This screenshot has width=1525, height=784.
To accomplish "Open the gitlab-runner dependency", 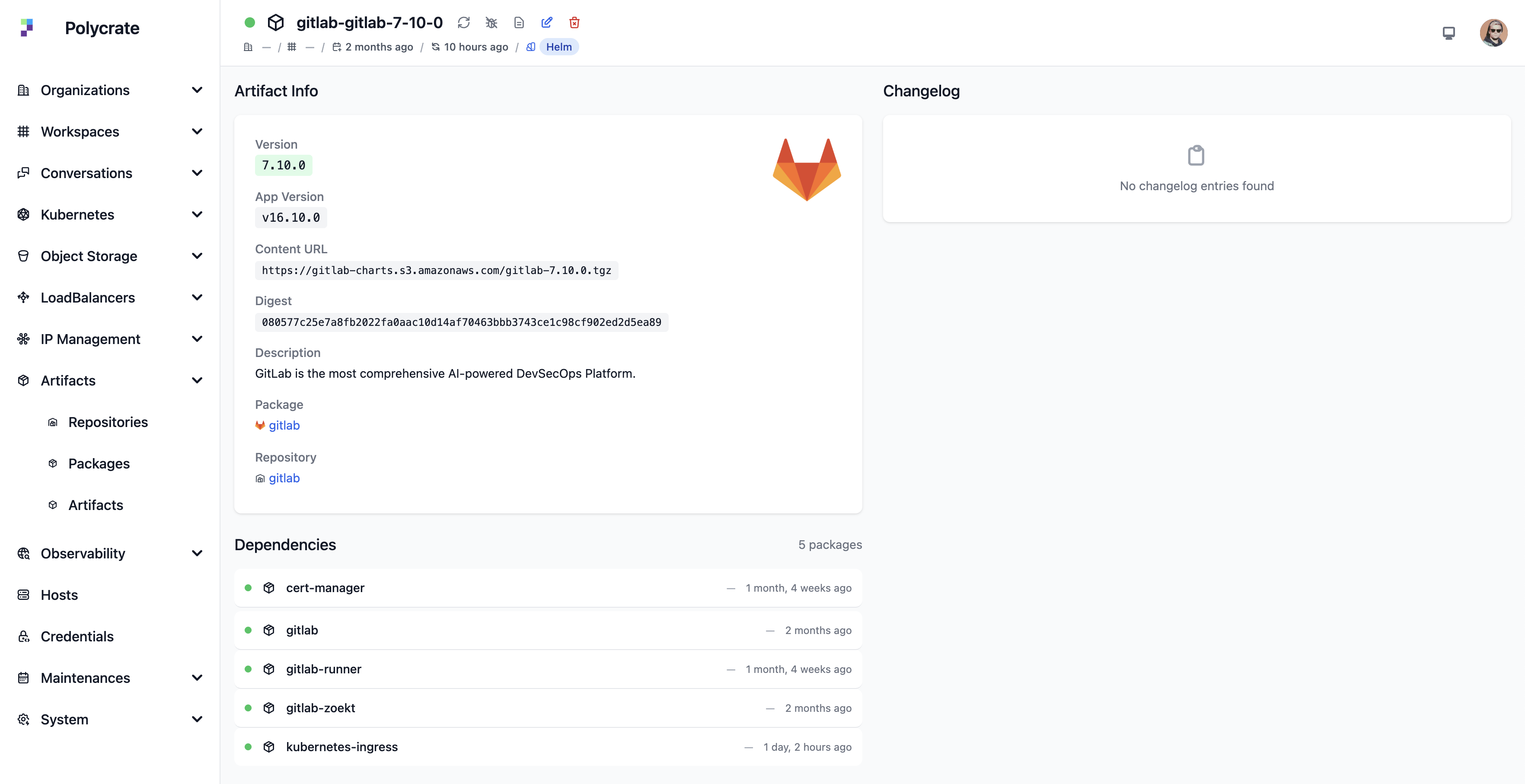I will [548, 669].
